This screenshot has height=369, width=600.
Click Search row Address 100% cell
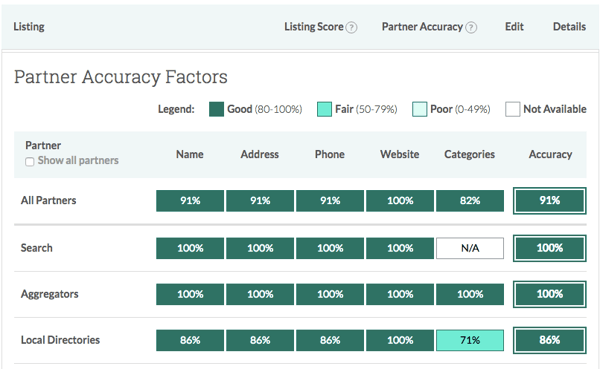[260, 248]
